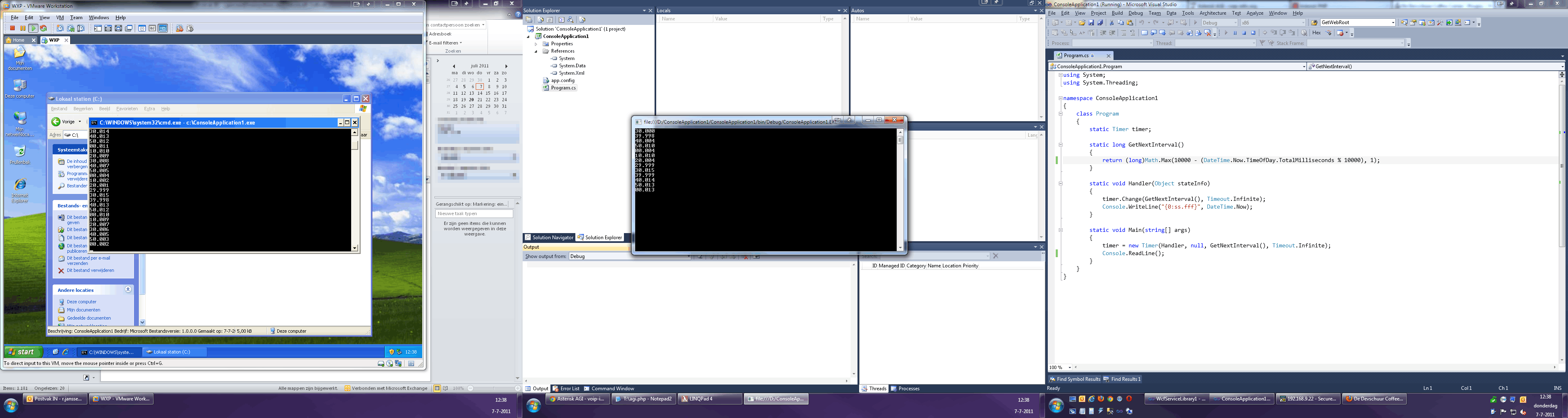Viewport: 1568px width, 418px height.
Task: Click Nieuwe taak typen input field
Action: point(474,213)
